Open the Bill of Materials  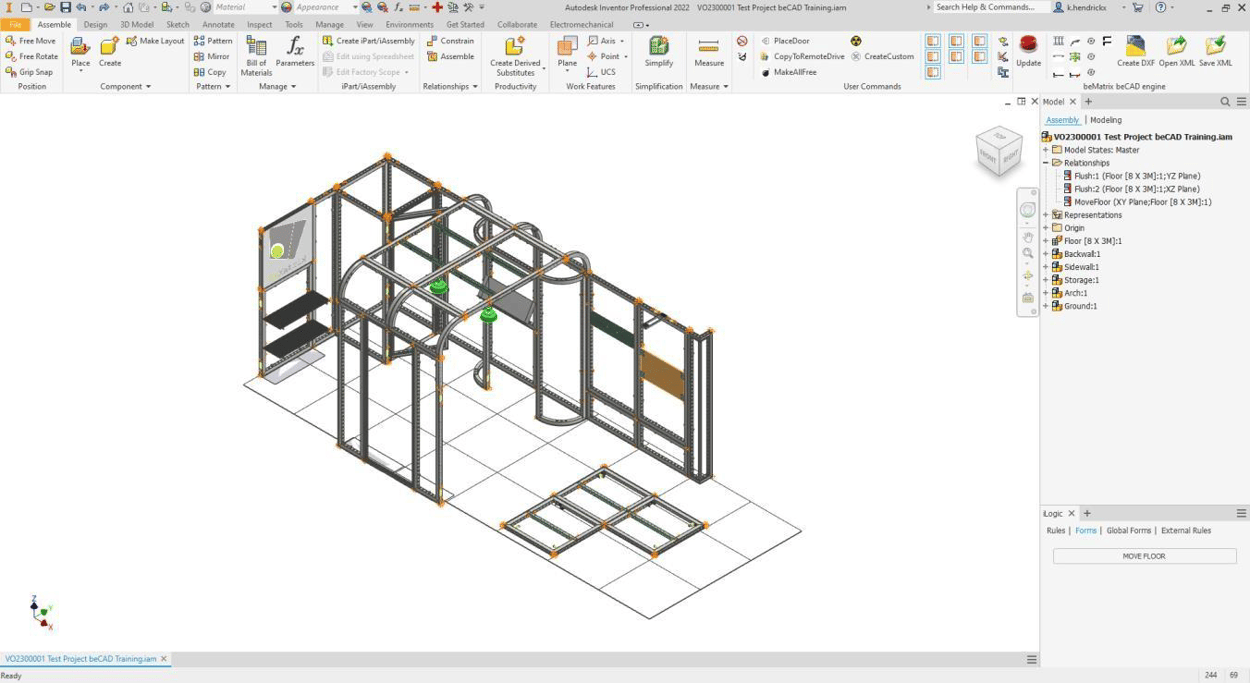256,56
